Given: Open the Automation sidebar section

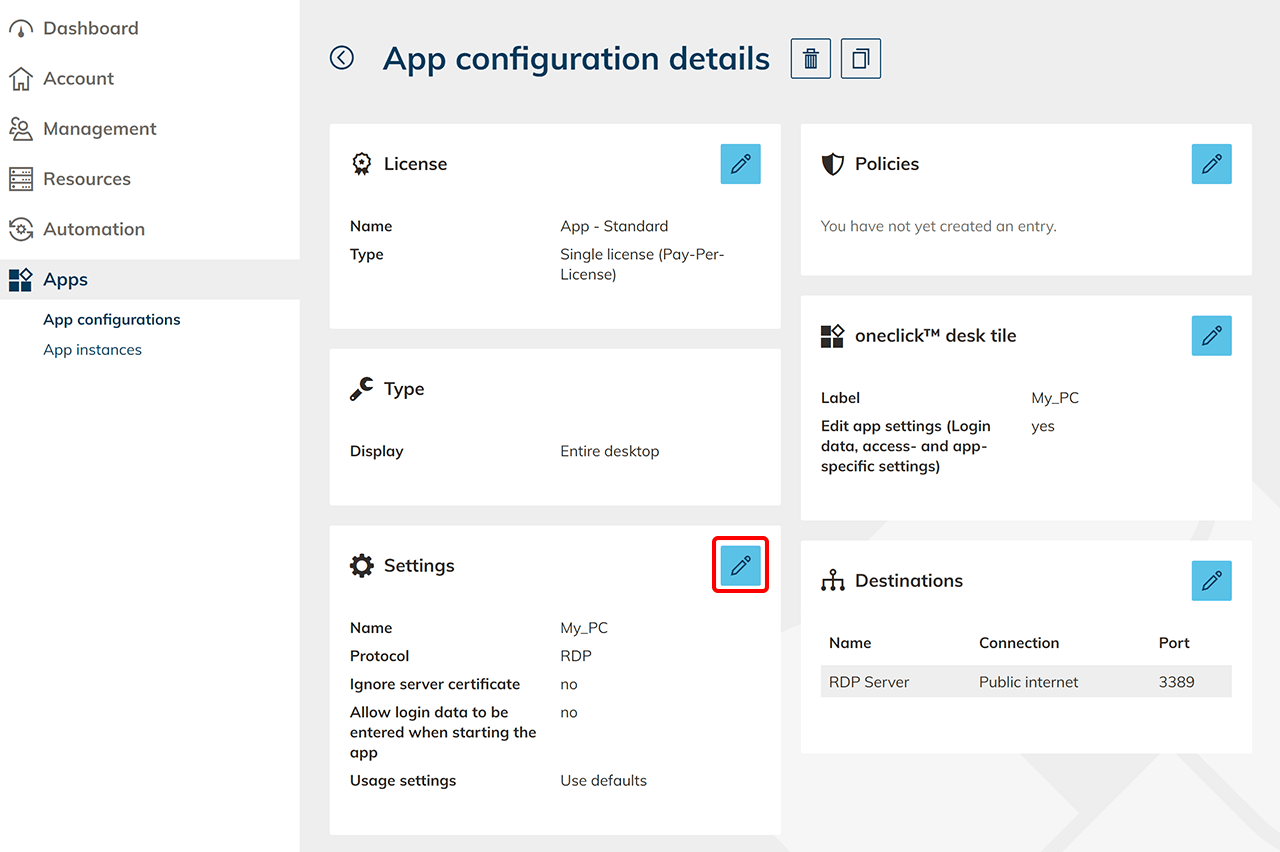Looking at the screenshot, I should click(x=93, y=229).
